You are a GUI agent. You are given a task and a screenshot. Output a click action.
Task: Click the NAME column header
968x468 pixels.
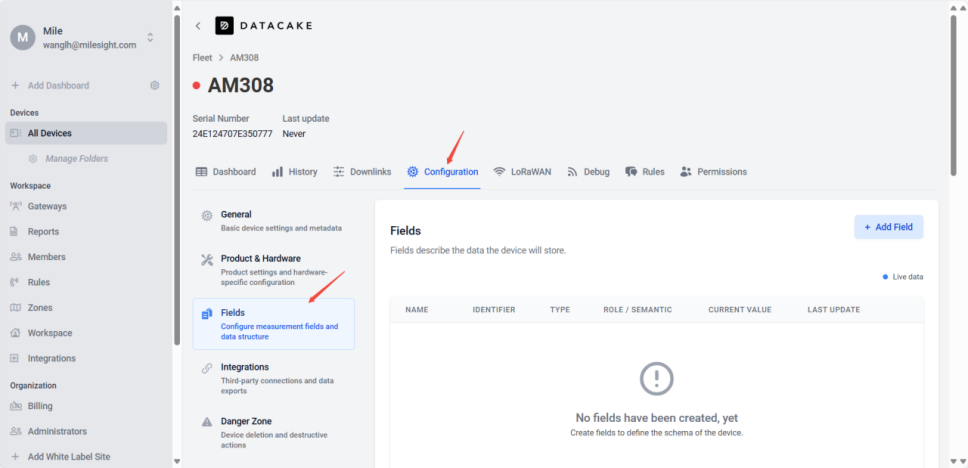coord(417,310)
